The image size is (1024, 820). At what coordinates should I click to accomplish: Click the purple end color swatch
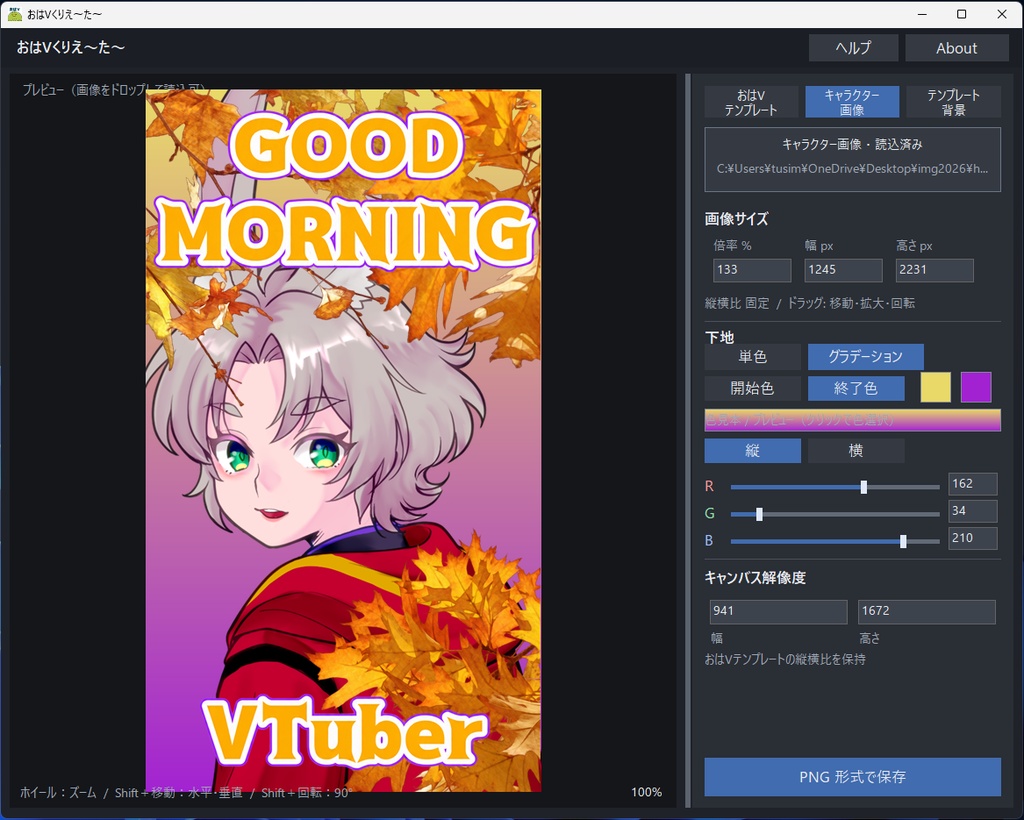(976, 387)
